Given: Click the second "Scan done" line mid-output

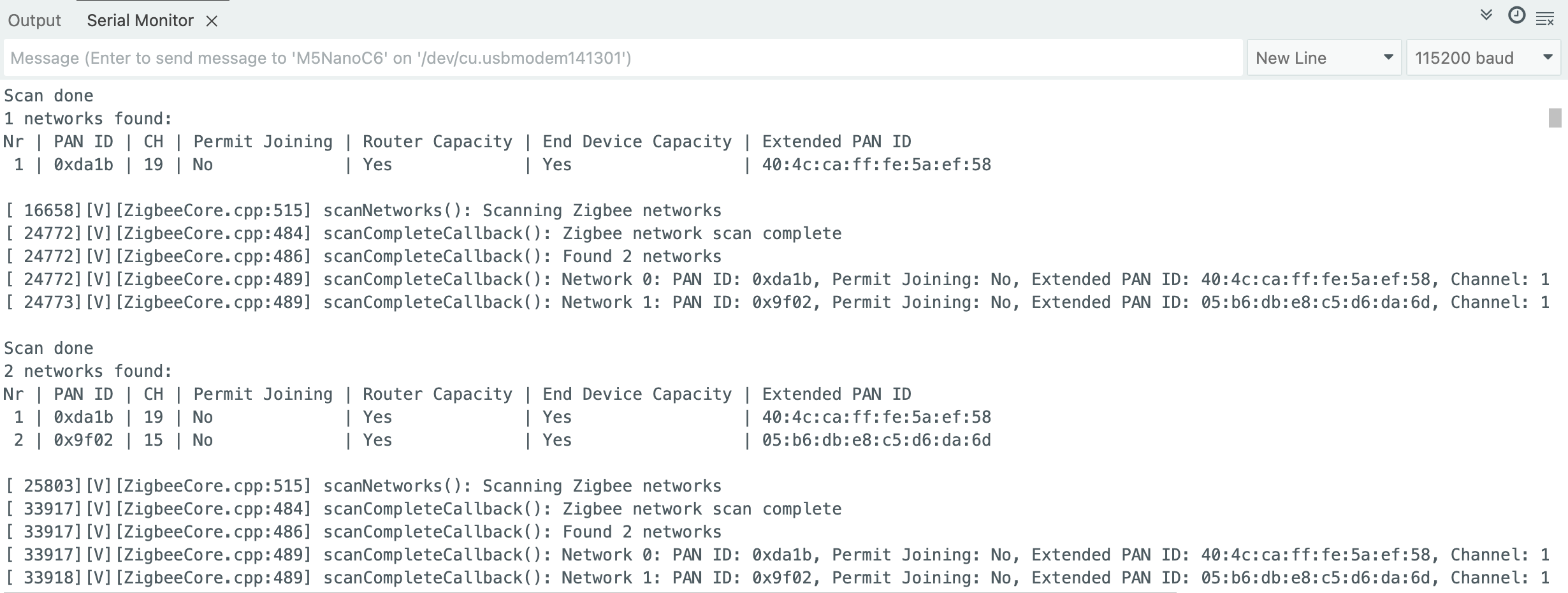Looking at the screenshot, I should click(x=49, y=348).
